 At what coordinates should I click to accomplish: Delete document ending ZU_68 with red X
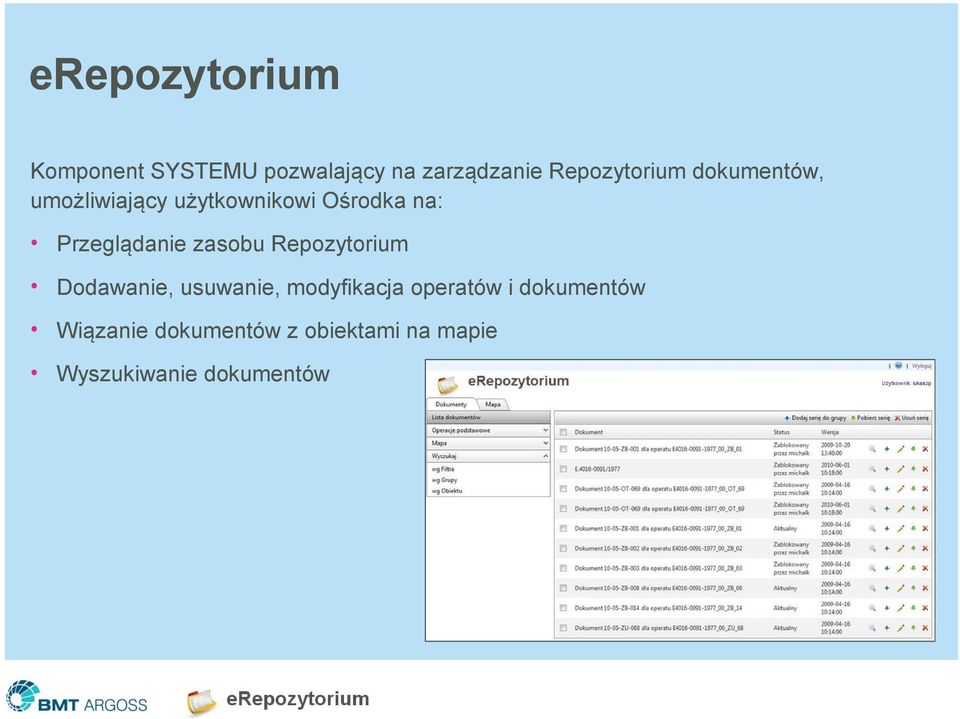click(925, 628)
